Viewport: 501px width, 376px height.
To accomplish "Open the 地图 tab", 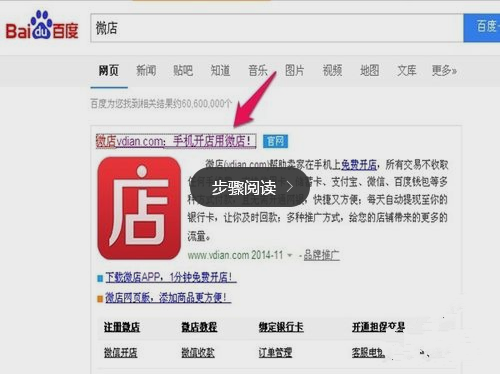I will tap(370, 71).
